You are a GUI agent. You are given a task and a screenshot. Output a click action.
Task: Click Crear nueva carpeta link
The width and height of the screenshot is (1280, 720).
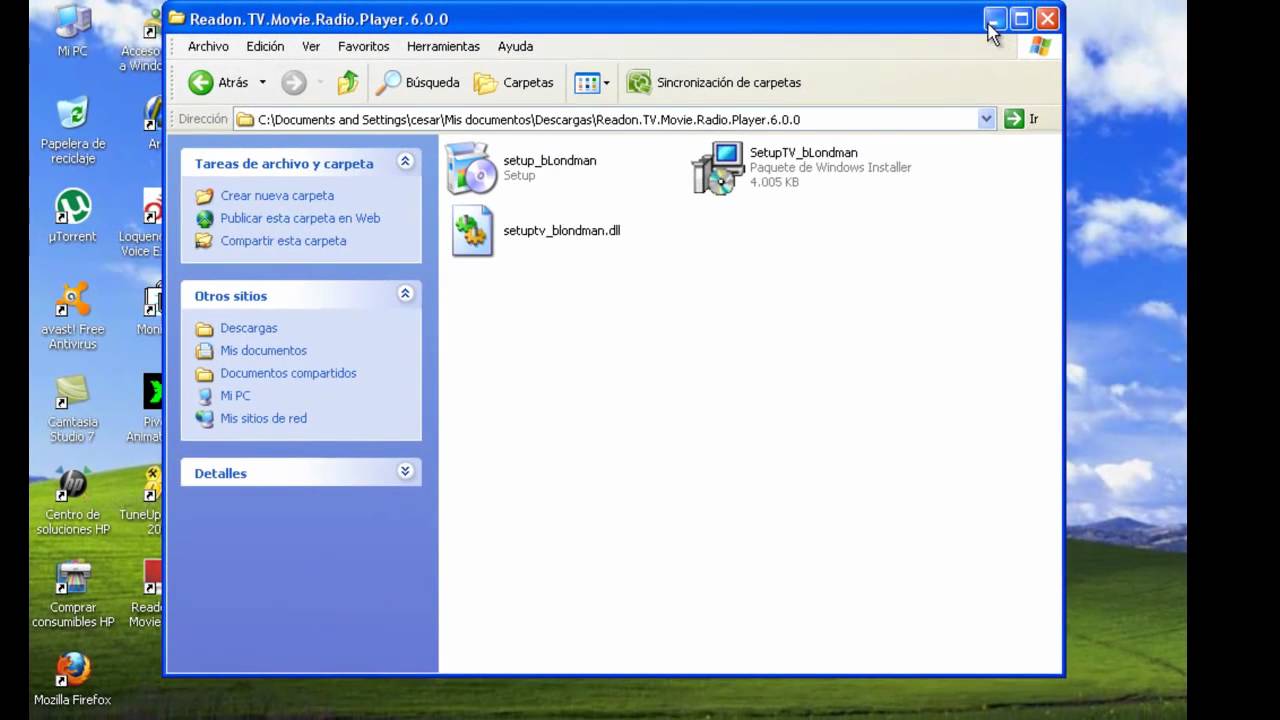(x=277, y=196)
